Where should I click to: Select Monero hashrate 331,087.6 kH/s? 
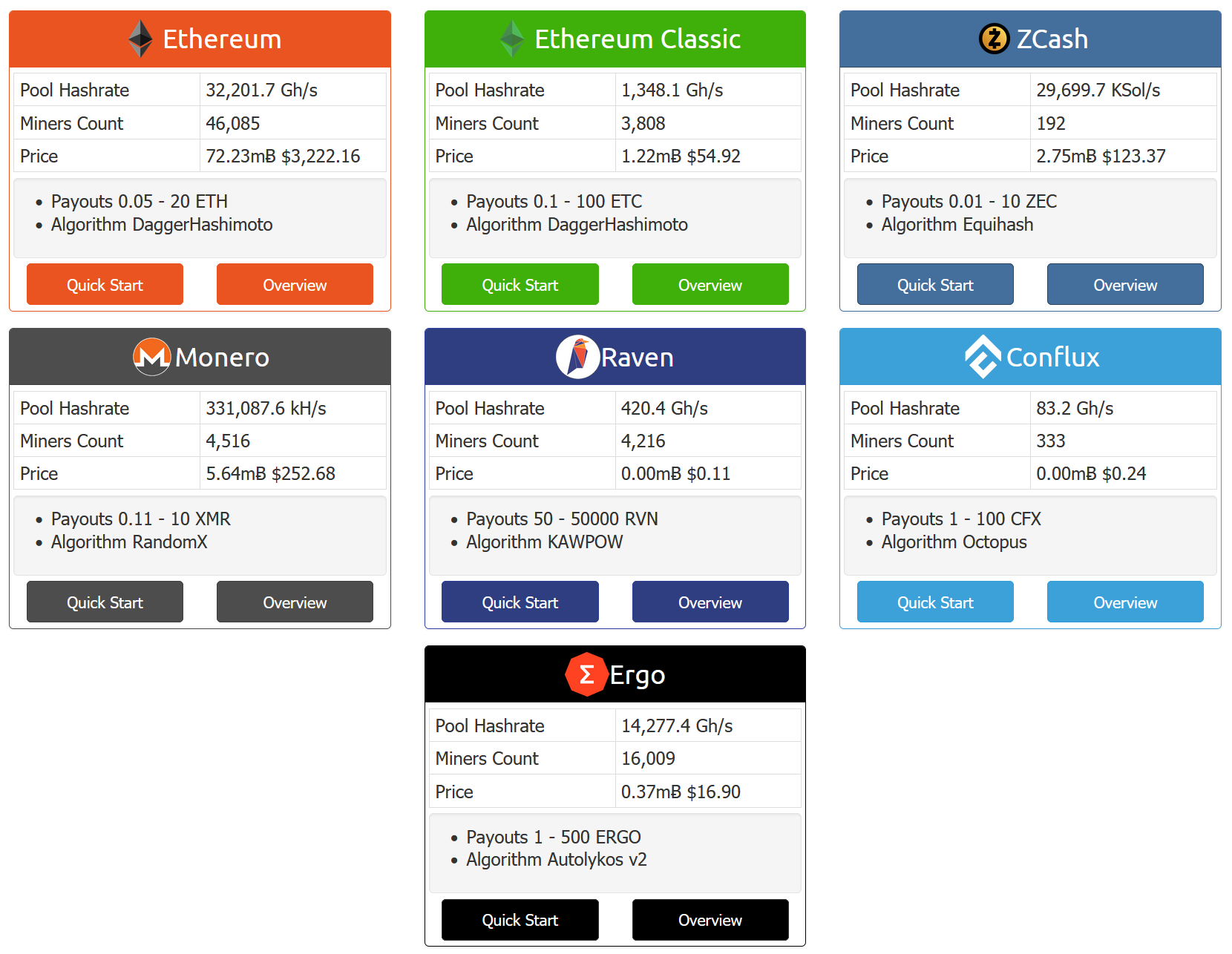[266, 408]
